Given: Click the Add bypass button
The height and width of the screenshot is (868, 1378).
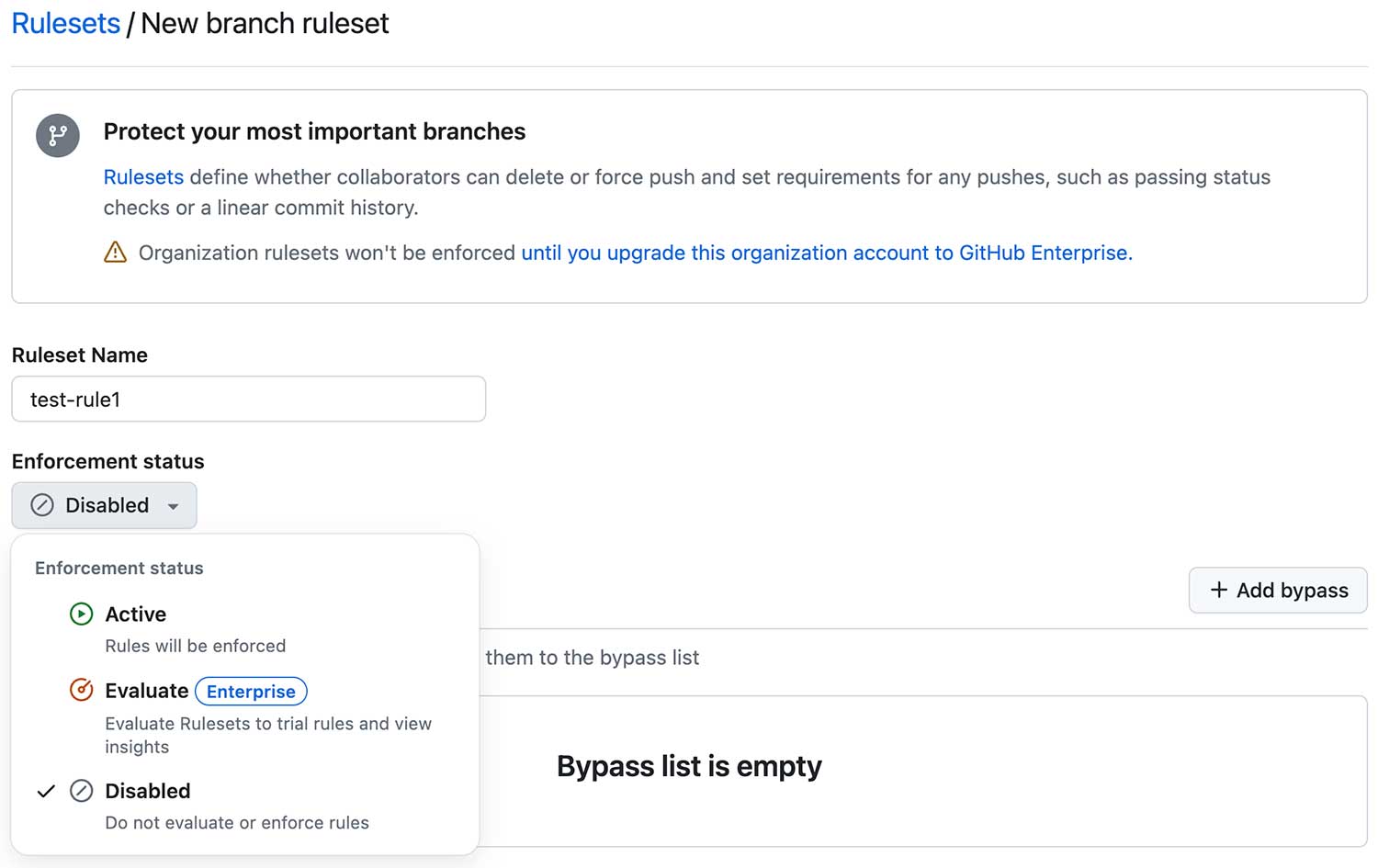Looking at the screenshot, I should point(1278,590).
